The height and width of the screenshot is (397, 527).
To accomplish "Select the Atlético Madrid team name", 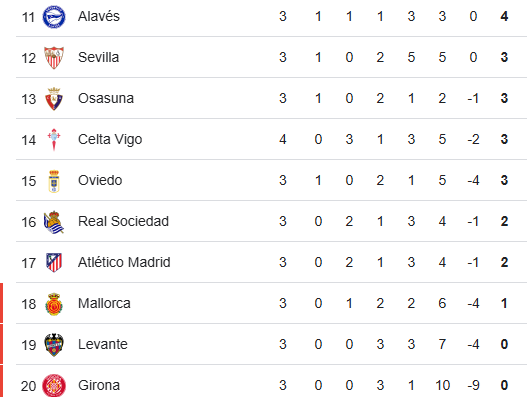I will click(124, 262).
